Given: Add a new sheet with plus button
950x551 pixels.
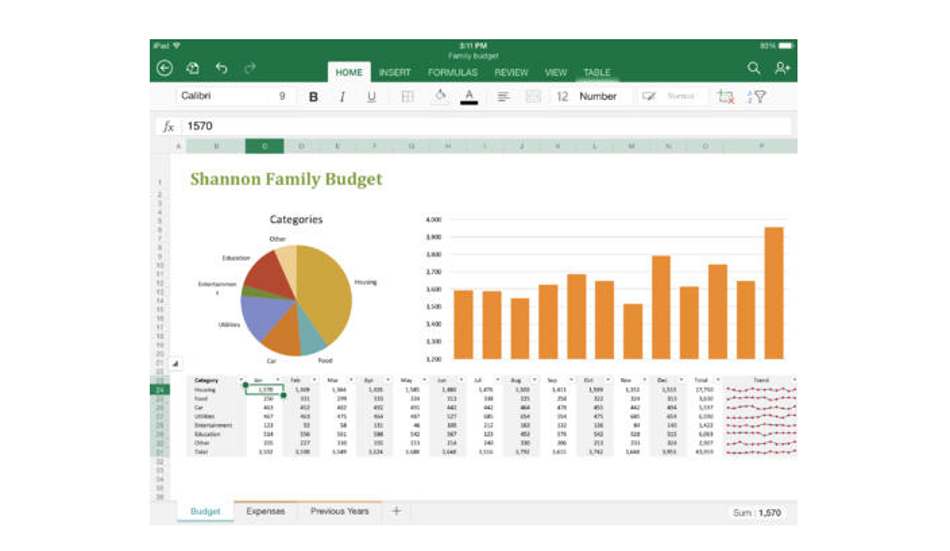Looking at the screenshot, I should (x=396, y=511).
